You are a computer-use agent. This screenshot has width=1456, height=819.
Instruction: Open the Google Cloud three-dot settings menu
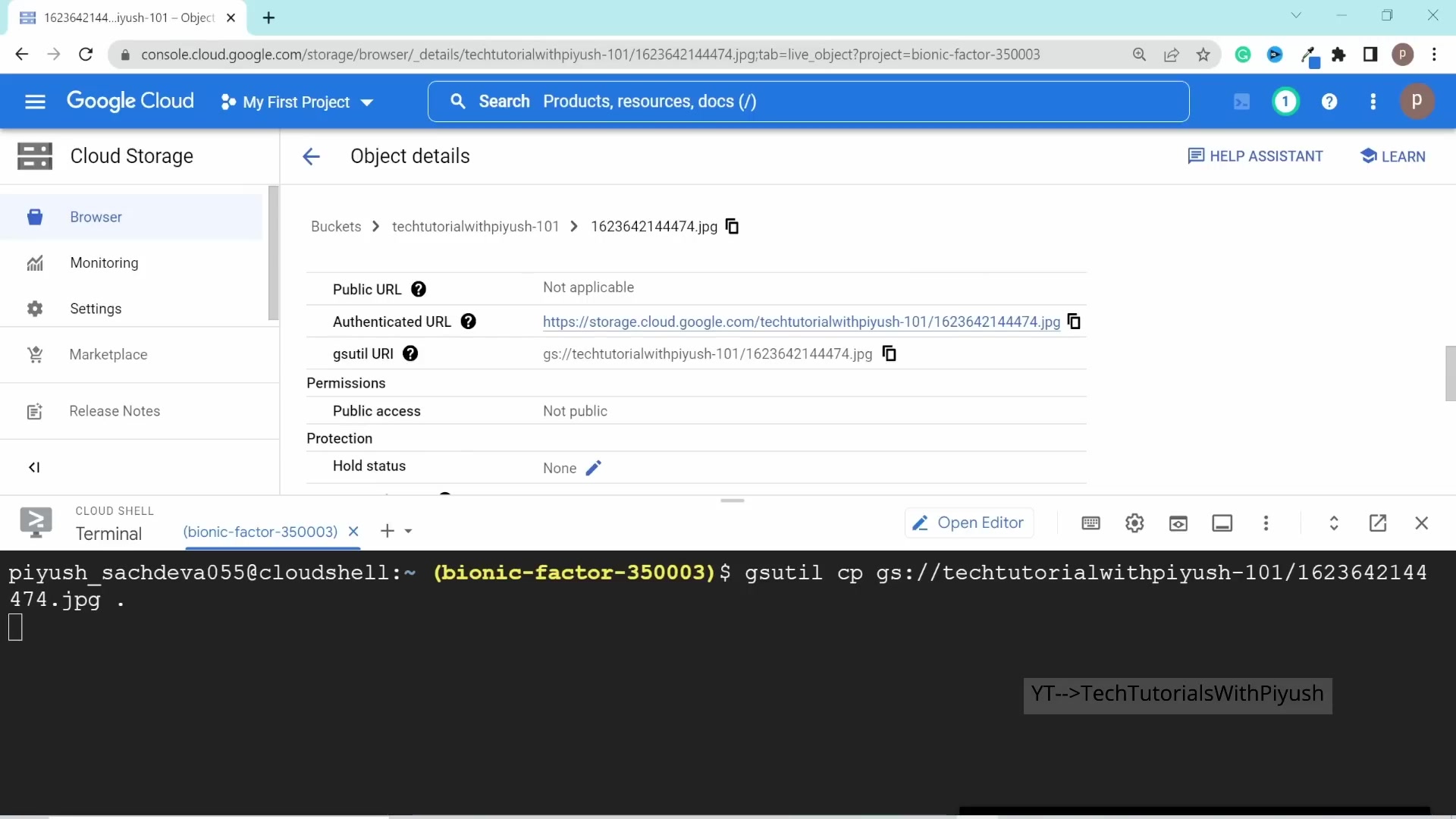pos(1373,102)
